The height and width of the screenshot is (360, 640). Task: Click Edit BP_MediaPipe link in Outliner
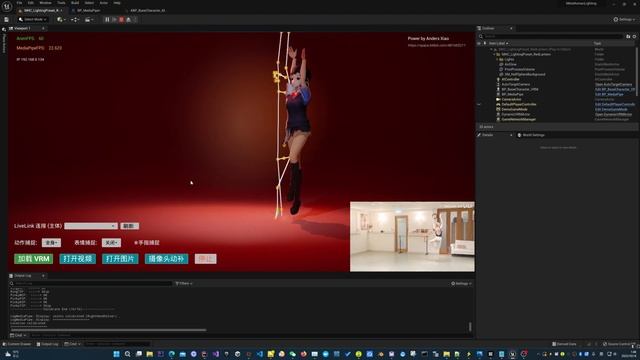(x=609, y=94)
